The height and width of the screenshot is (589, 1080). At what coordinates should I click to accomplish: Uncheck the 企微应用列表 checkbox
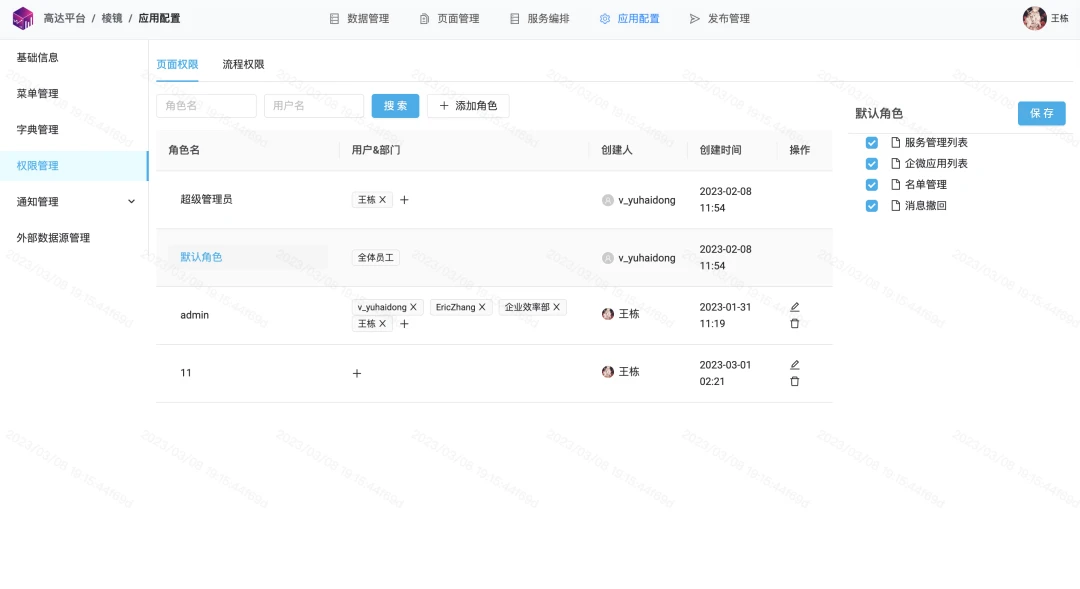pos(871,163)
